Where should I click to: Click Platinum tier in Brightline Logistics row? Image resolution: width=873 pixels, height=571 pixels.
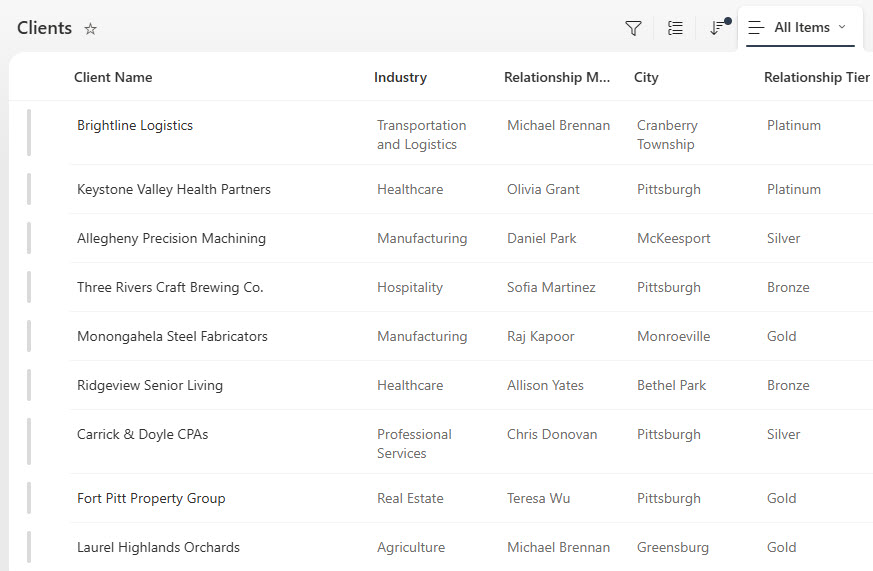(x=794, y=125)
